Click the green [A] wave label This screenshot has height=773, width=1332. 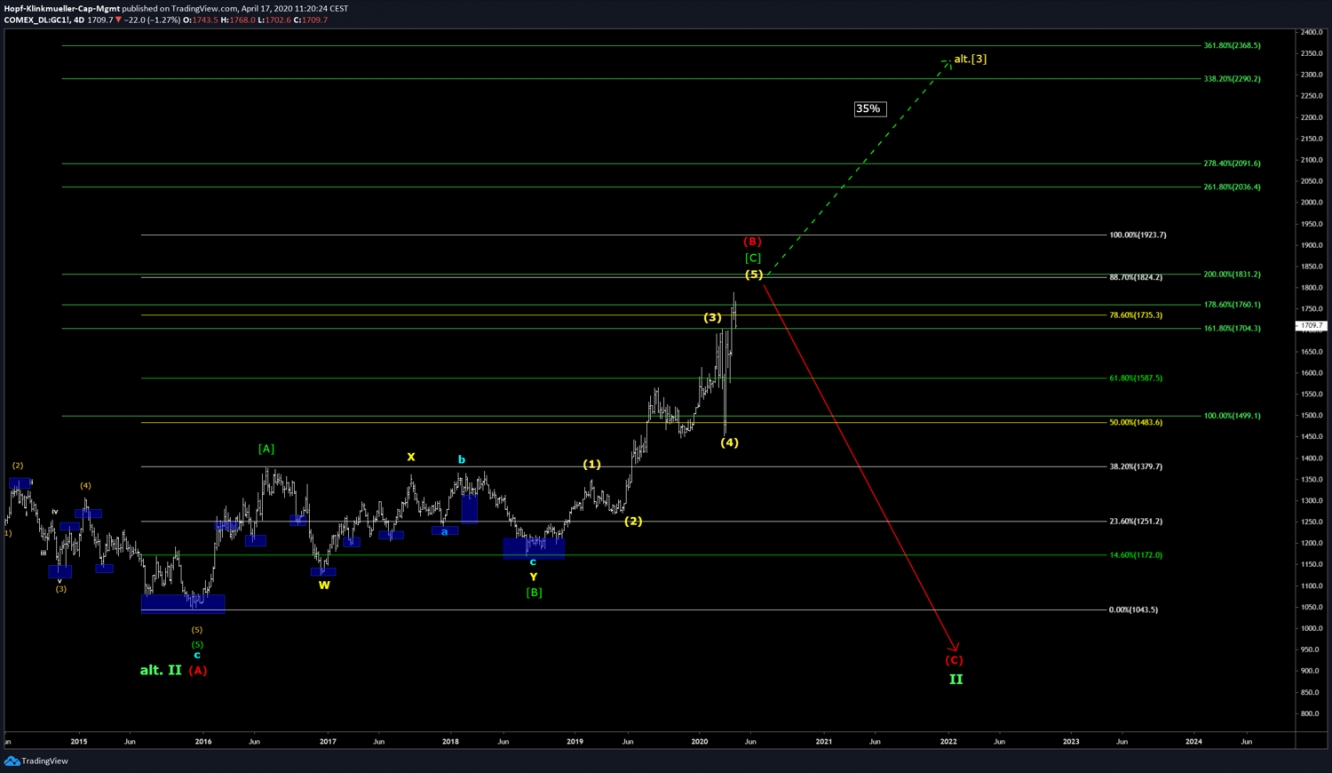pos(266,449)
